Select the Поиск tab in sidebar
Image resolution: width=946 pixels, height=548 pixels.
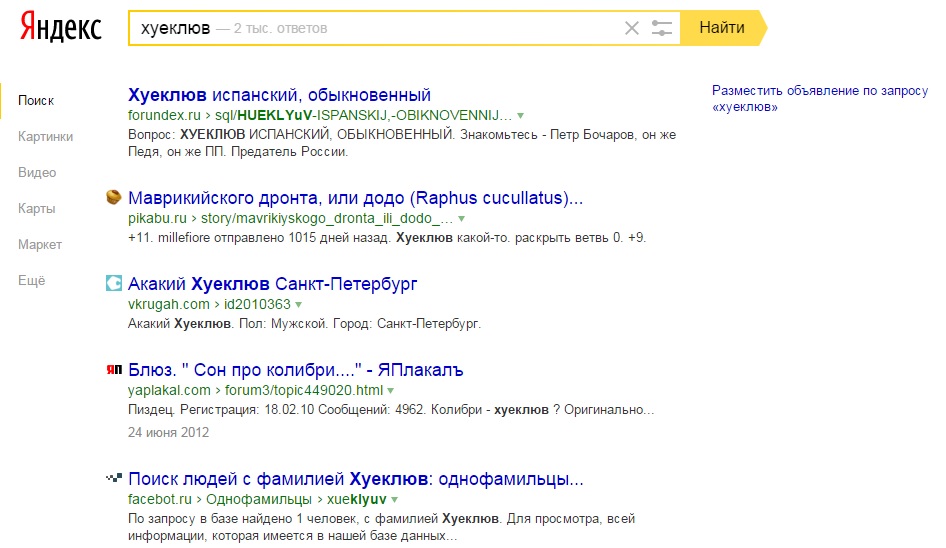coord(36,100)
